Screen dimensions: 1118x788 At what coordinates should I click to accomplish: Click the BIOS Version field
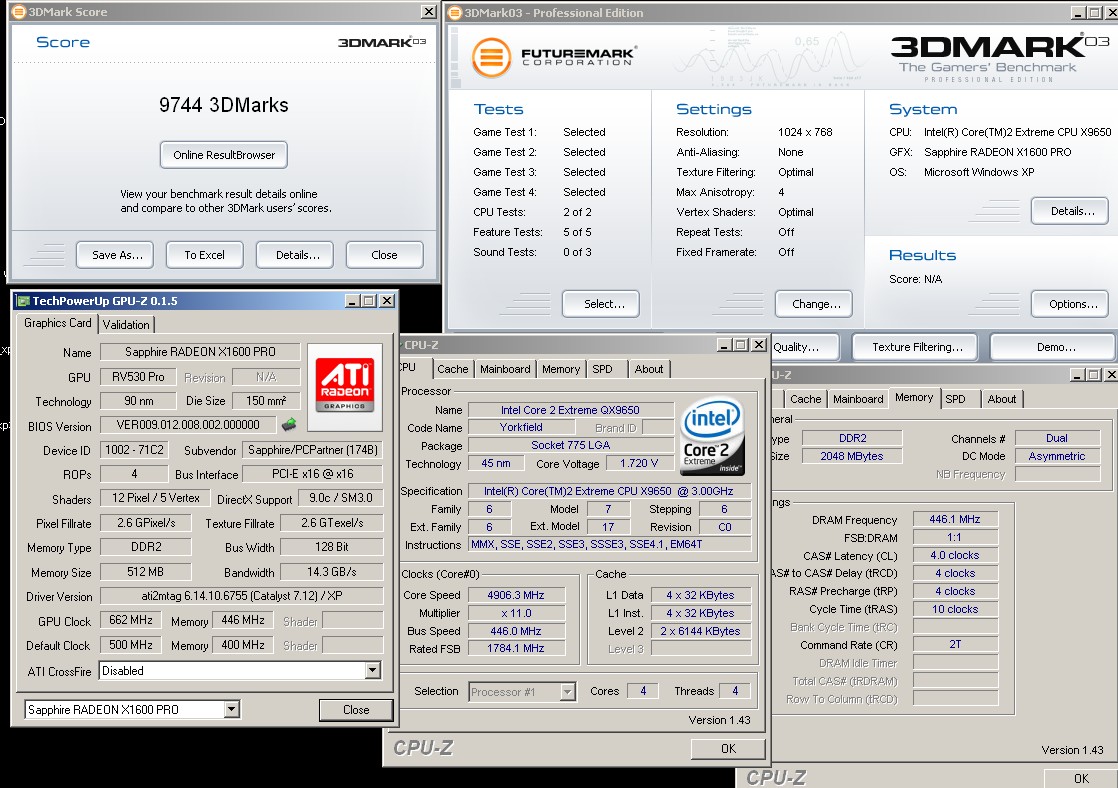(188, 425)
